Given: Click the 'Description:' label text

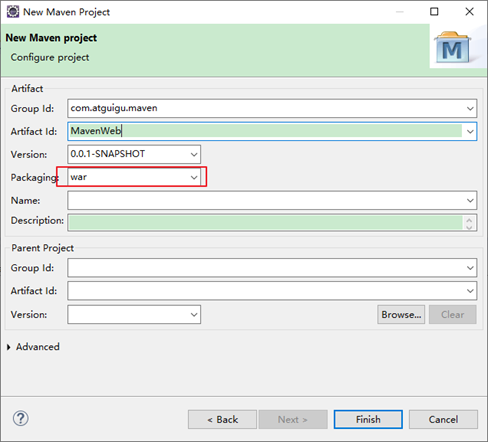Looking at the screenshot, I should [37, 221].
